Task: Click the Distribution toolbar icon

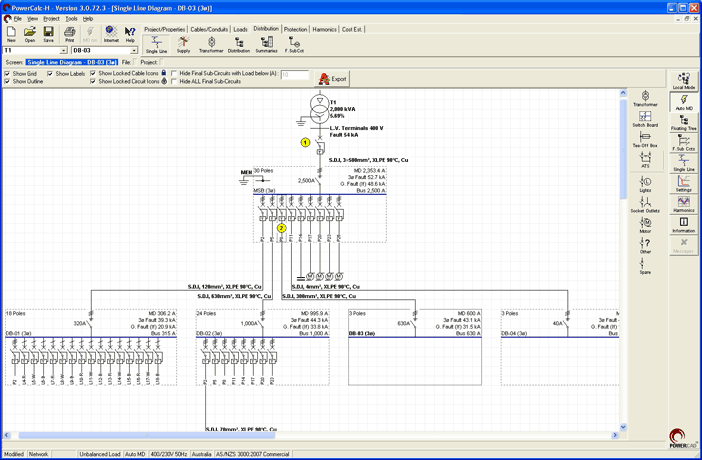Action: tap(239, 45)
